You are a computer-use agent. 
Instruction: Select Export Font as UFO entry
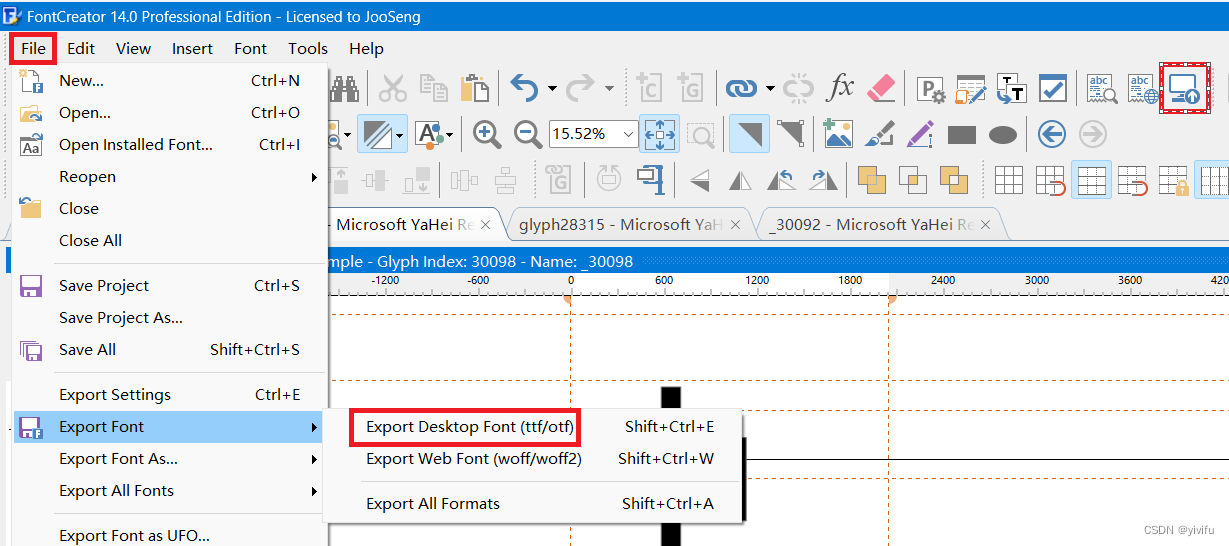(x=170, y=536)
